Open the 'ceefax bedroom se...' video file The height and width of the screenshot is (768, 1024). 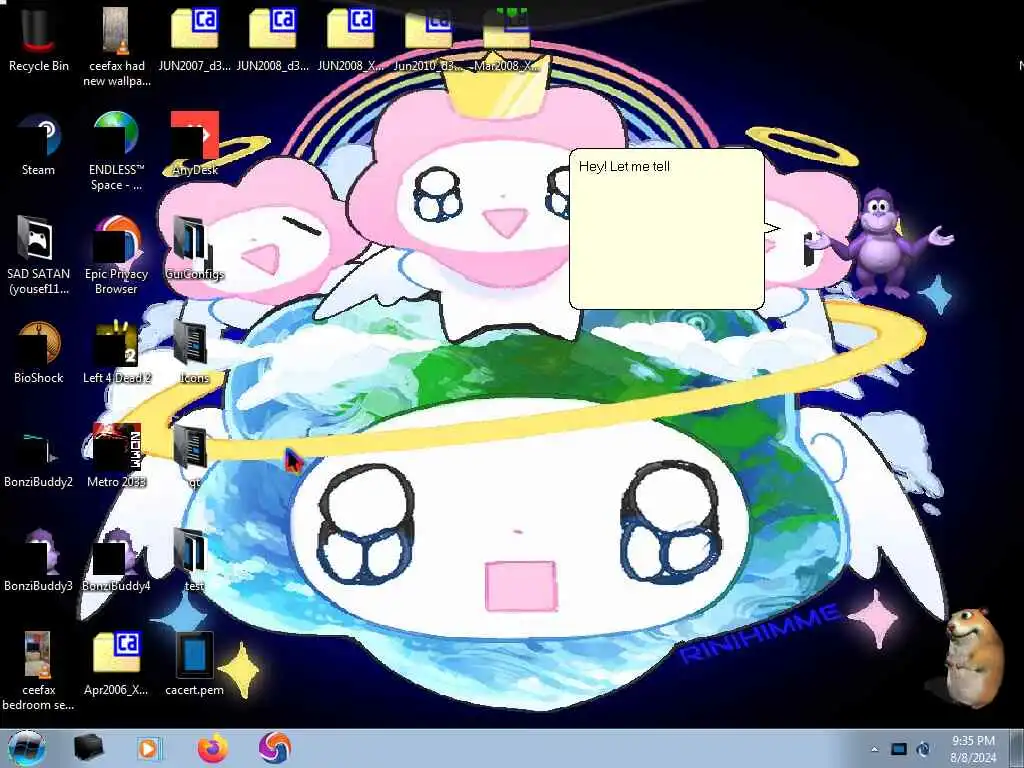39,671
